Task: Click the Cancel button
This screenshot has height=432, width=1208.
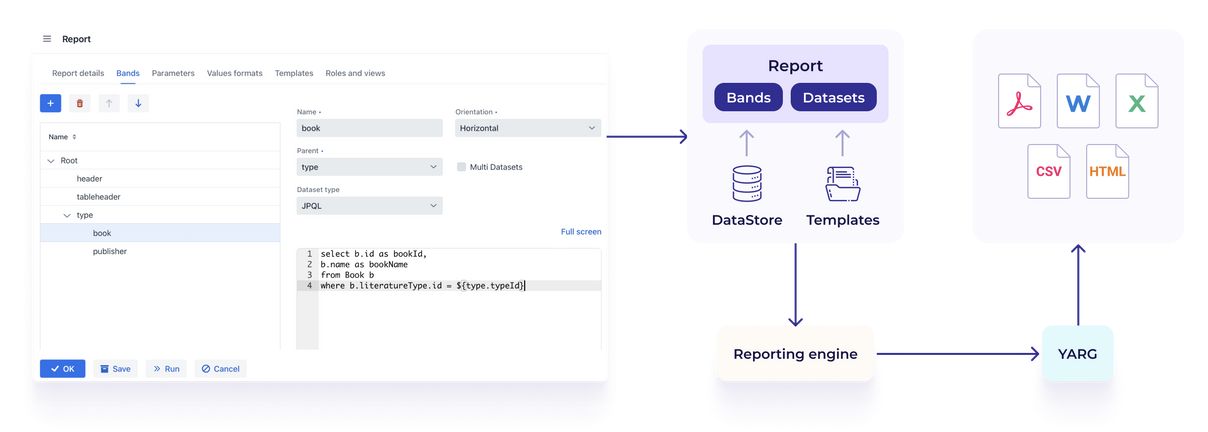Action: pyautogui.click(x=221, y=369)
